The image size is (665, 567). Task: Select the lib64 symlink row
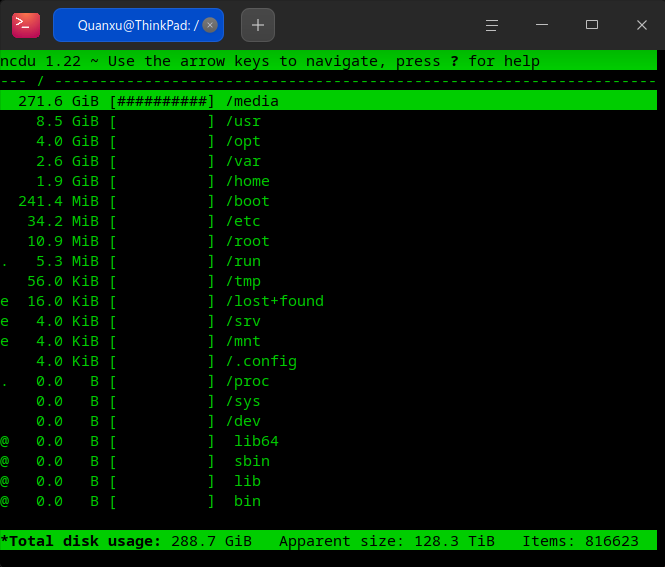tap(329, 441)
